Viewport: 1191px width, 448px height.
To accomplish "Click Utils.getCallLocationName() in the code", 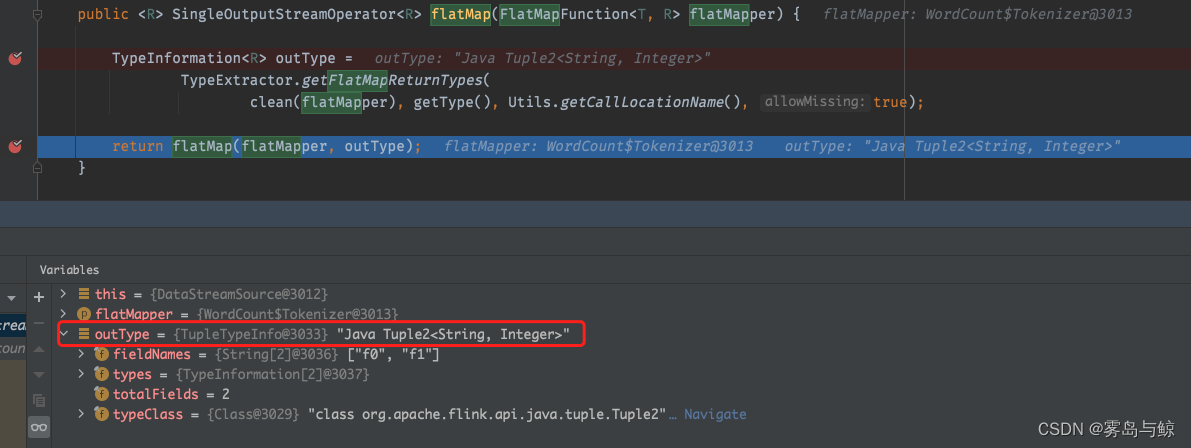I will tap(628, 102).
